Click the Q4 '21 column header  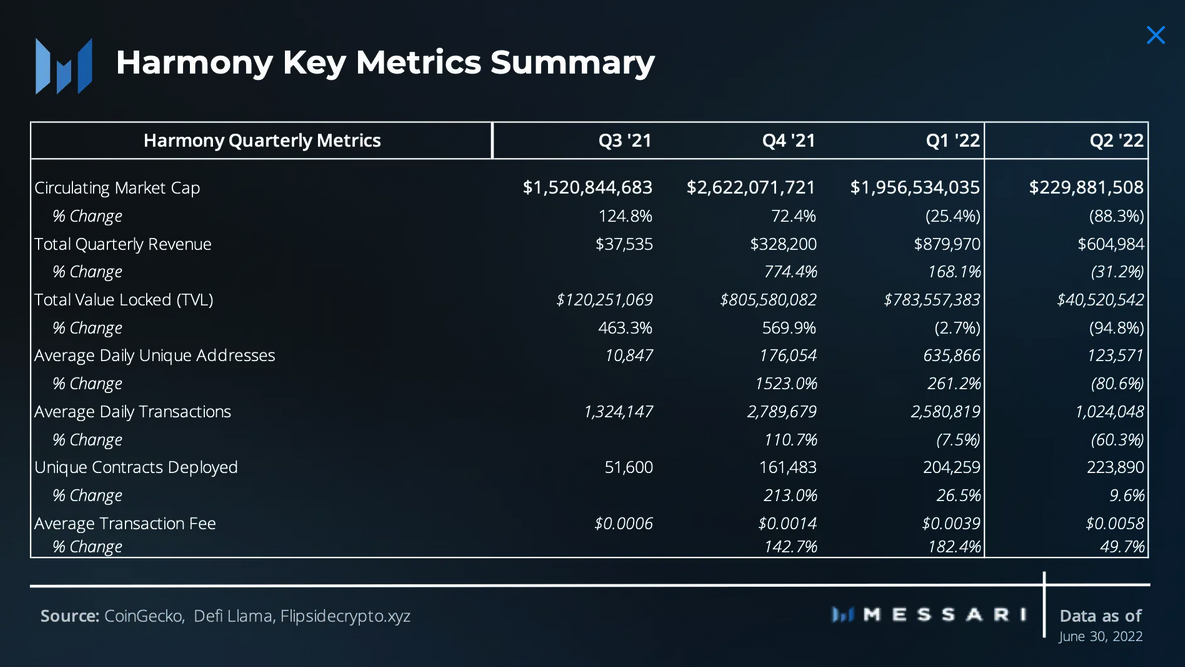pos(788,141)
